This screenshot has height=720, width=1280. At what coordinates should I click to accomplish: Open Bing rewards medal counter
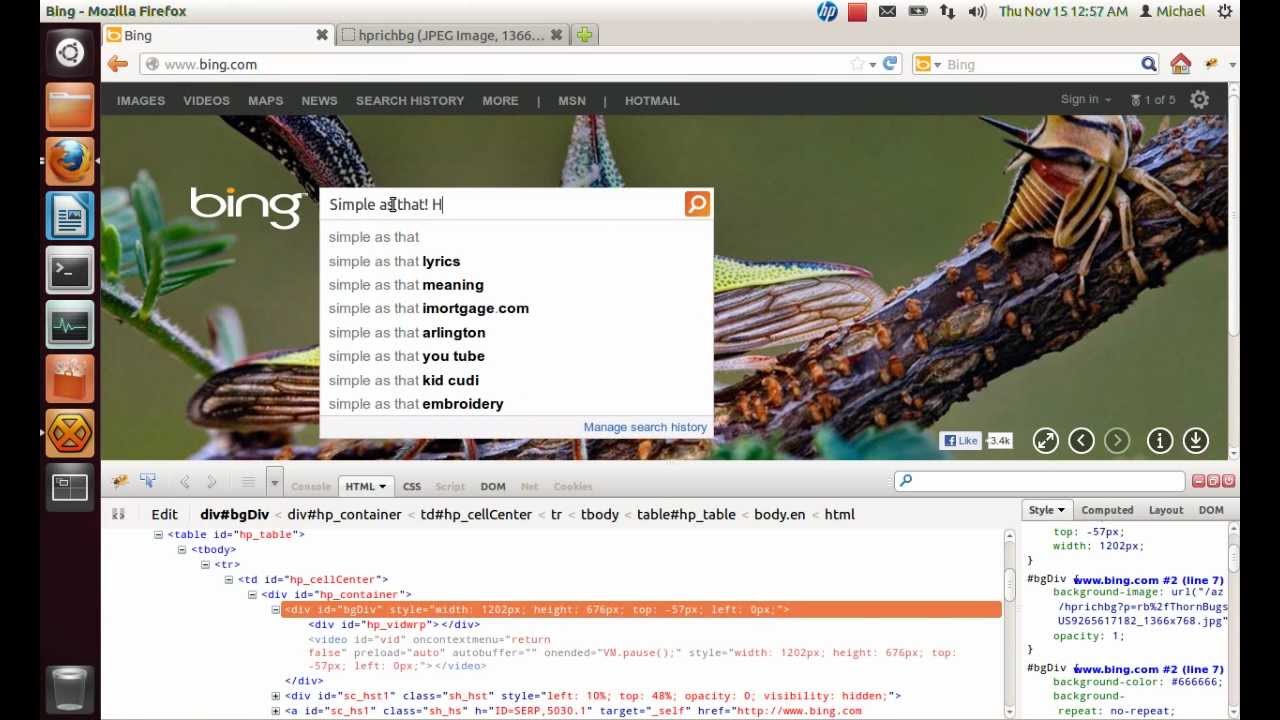click(1153, 100)
